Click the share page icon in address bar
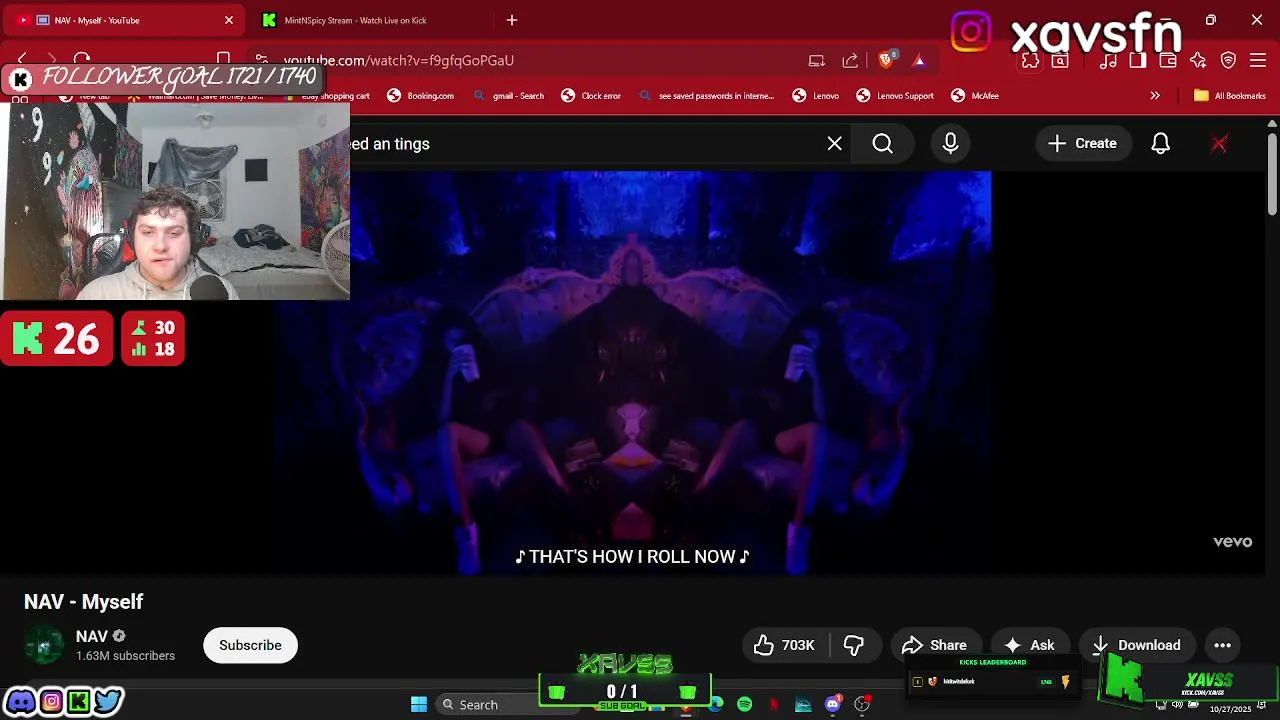The image size is (1280, 720). point(850,60)
